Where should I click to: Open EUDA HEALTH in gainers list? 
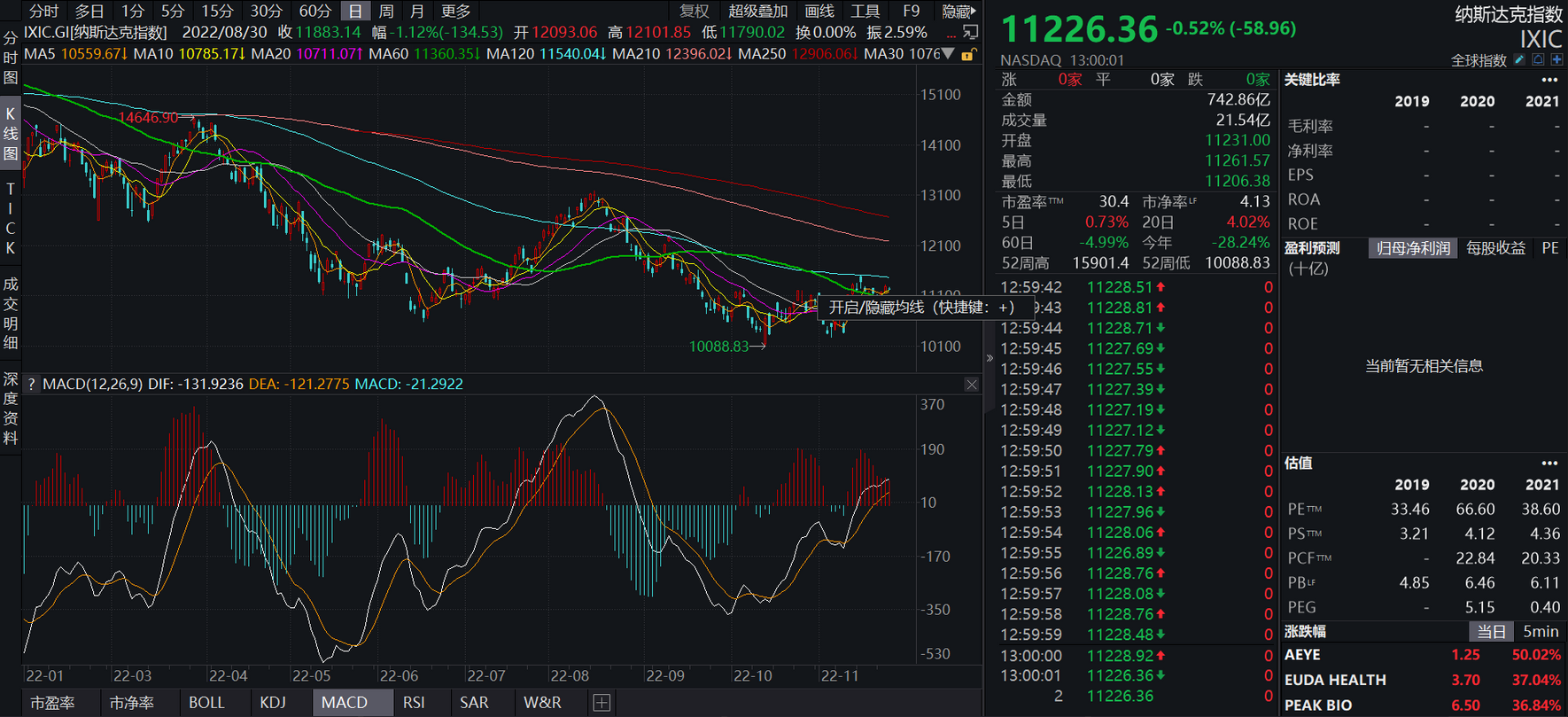coord(1335,680)
